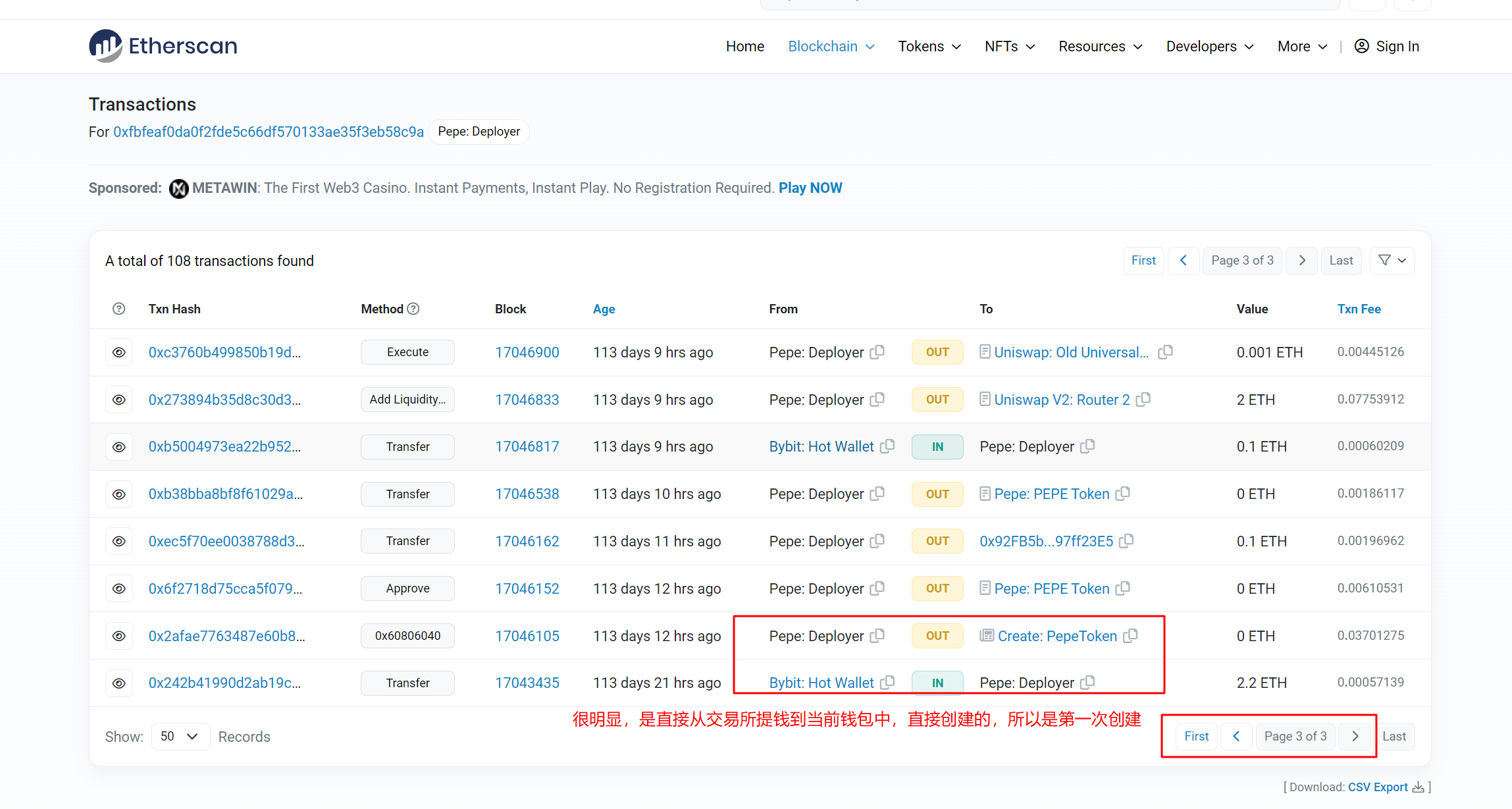Jump to First page at bottom
The height and width of the screenshot is (809, 1512).
click(1197, 737)
